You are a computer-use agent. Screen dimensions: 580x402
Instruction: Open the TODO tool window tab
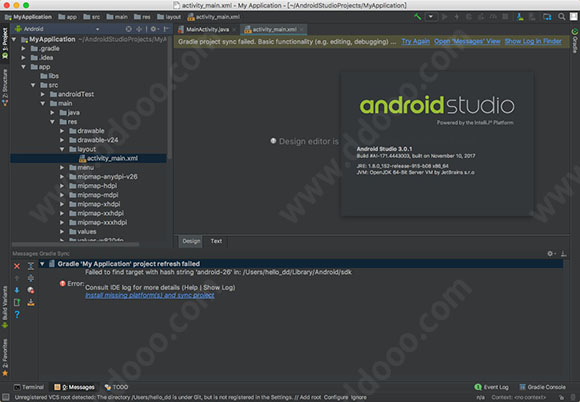pyautogui.click(x=117, y=387)
